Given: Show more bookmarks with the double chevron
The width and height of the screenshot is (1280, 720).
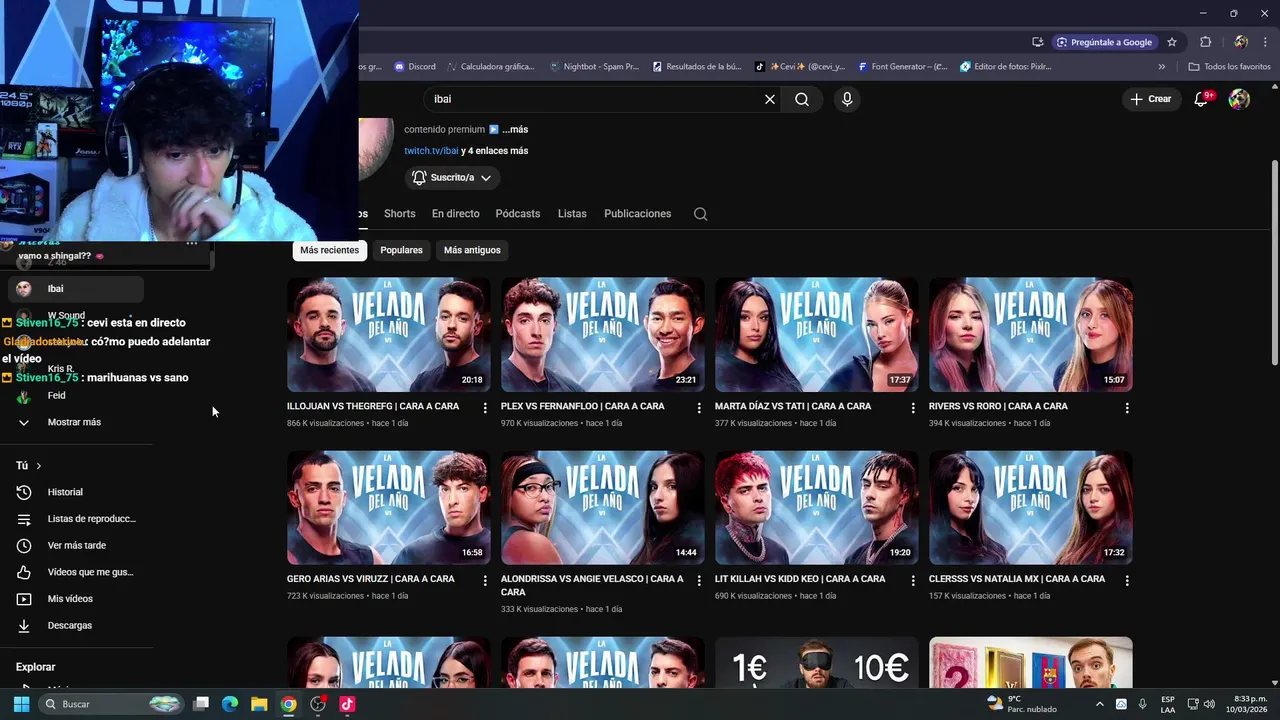Looking at the screenshot, I should point(1162,67).
